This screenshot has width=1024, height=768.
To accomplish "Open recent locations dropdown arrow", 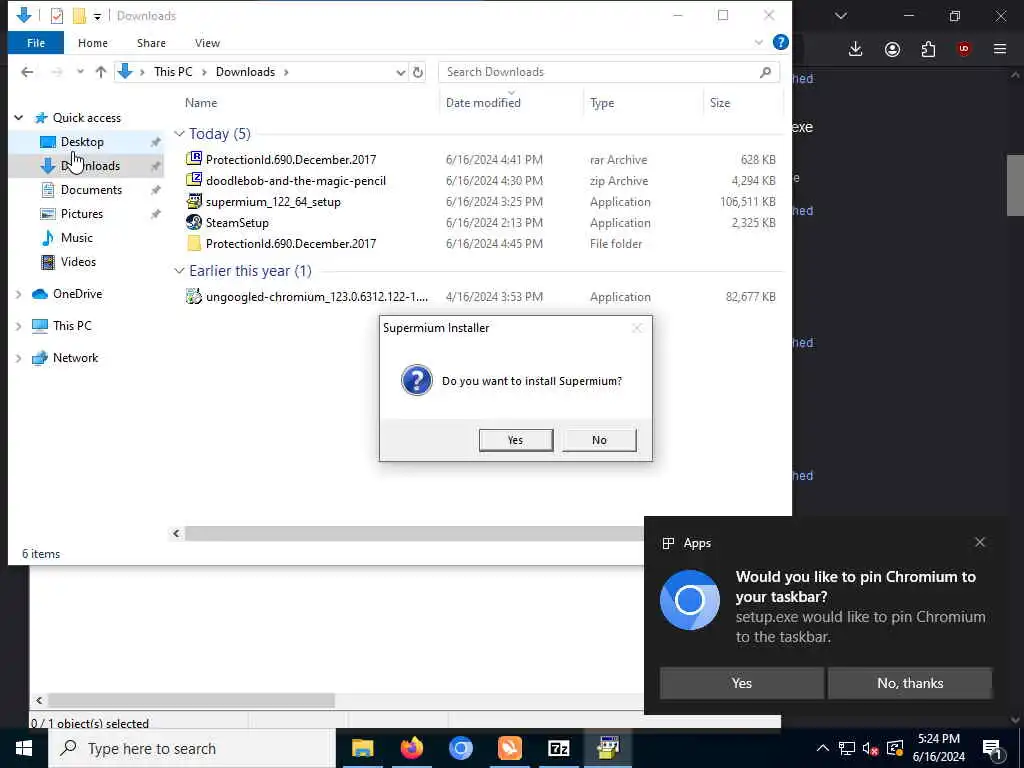I will point(80,72).
